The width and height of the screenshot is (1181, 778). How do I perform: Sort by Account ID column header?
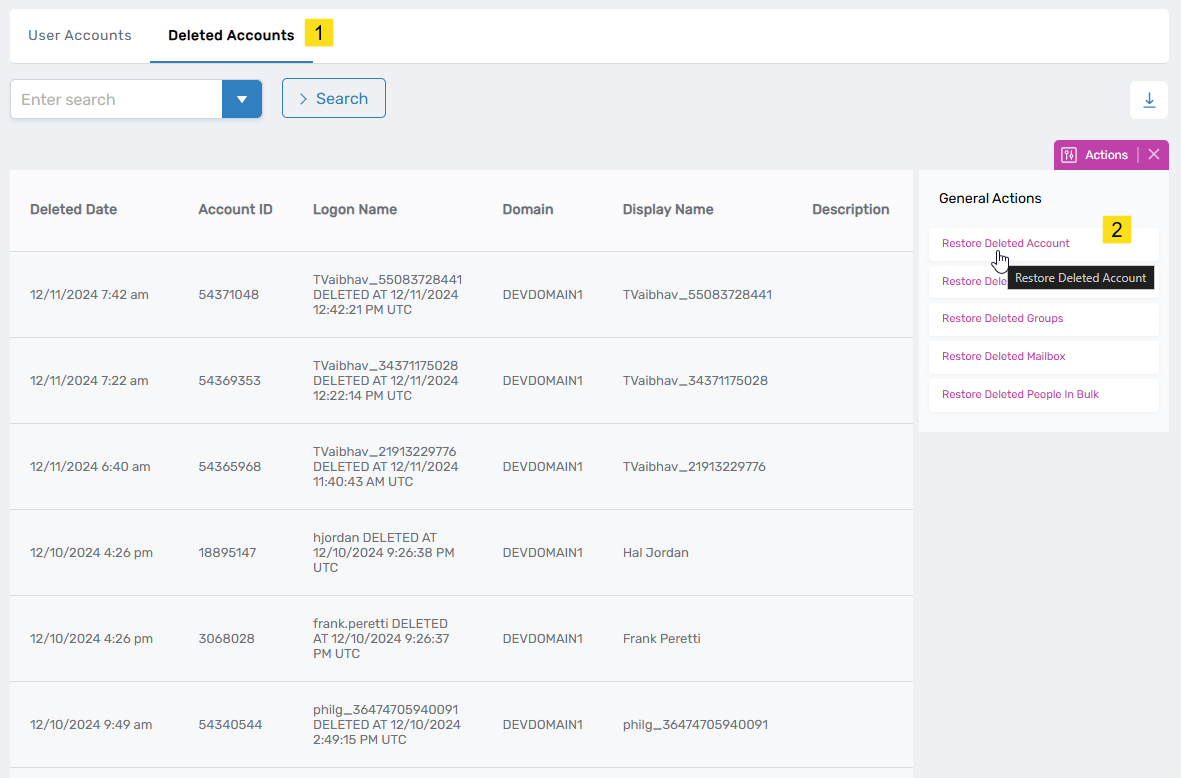coord(235,210)
